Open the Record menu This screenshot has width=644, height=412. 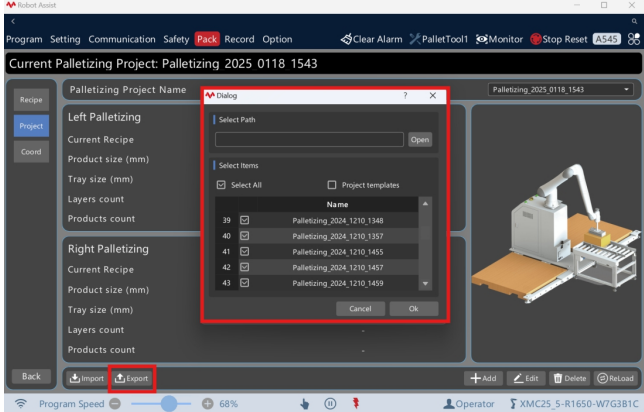point(239,39)
